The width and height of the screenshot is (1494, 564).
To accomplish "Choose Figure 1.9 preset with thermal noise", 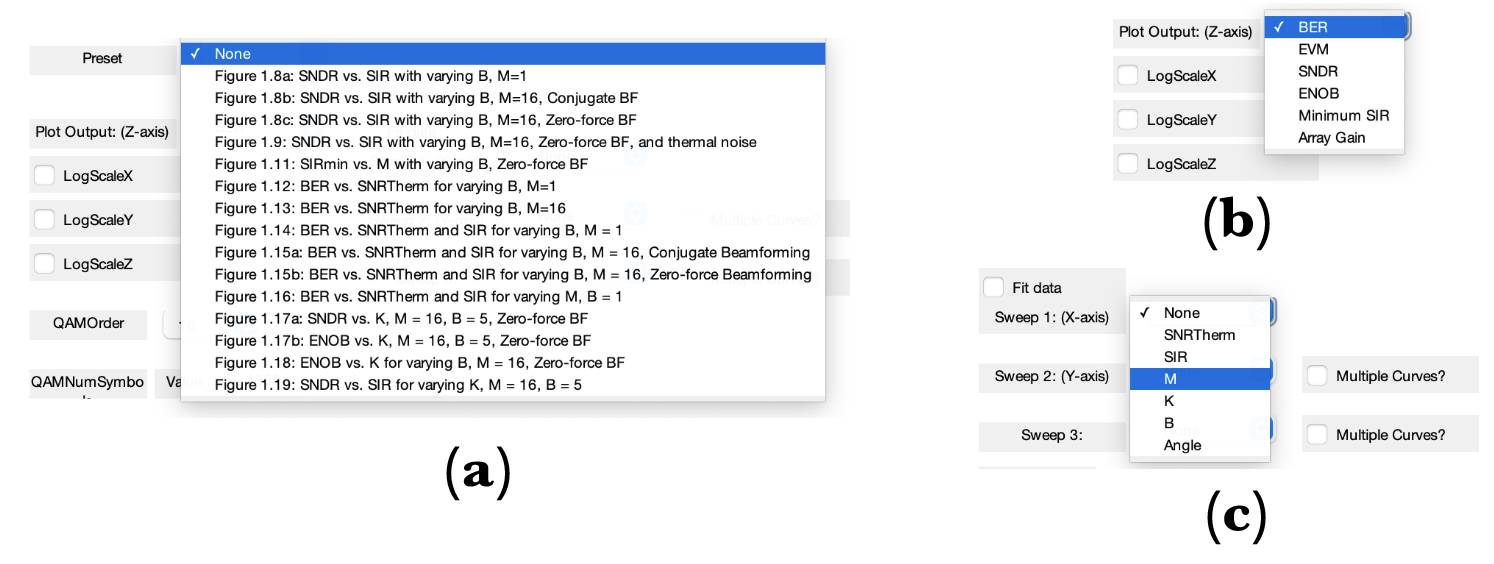I will pos(485,142).
